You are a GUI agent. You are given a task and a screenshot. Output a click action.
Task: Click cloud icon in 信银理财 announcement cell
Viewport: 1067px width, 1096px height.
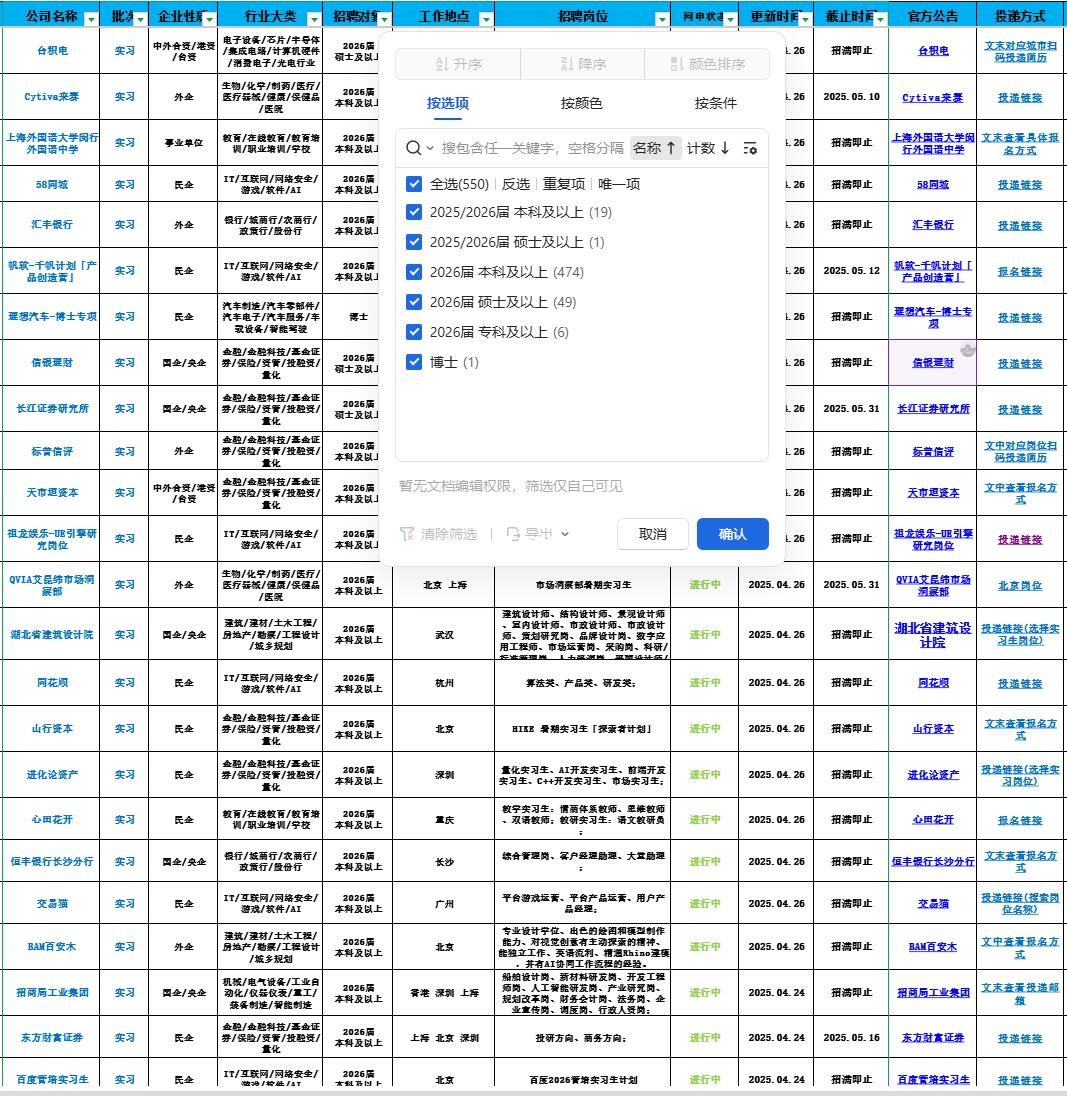967,350
